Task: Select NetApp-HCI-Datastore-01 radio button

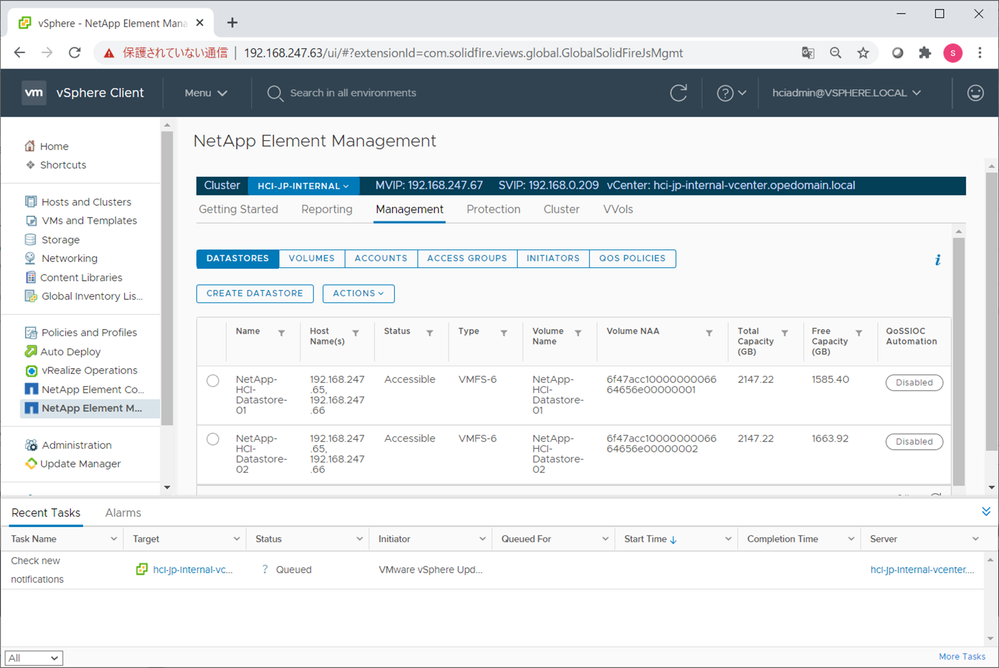Action: [x=212, y=381]
